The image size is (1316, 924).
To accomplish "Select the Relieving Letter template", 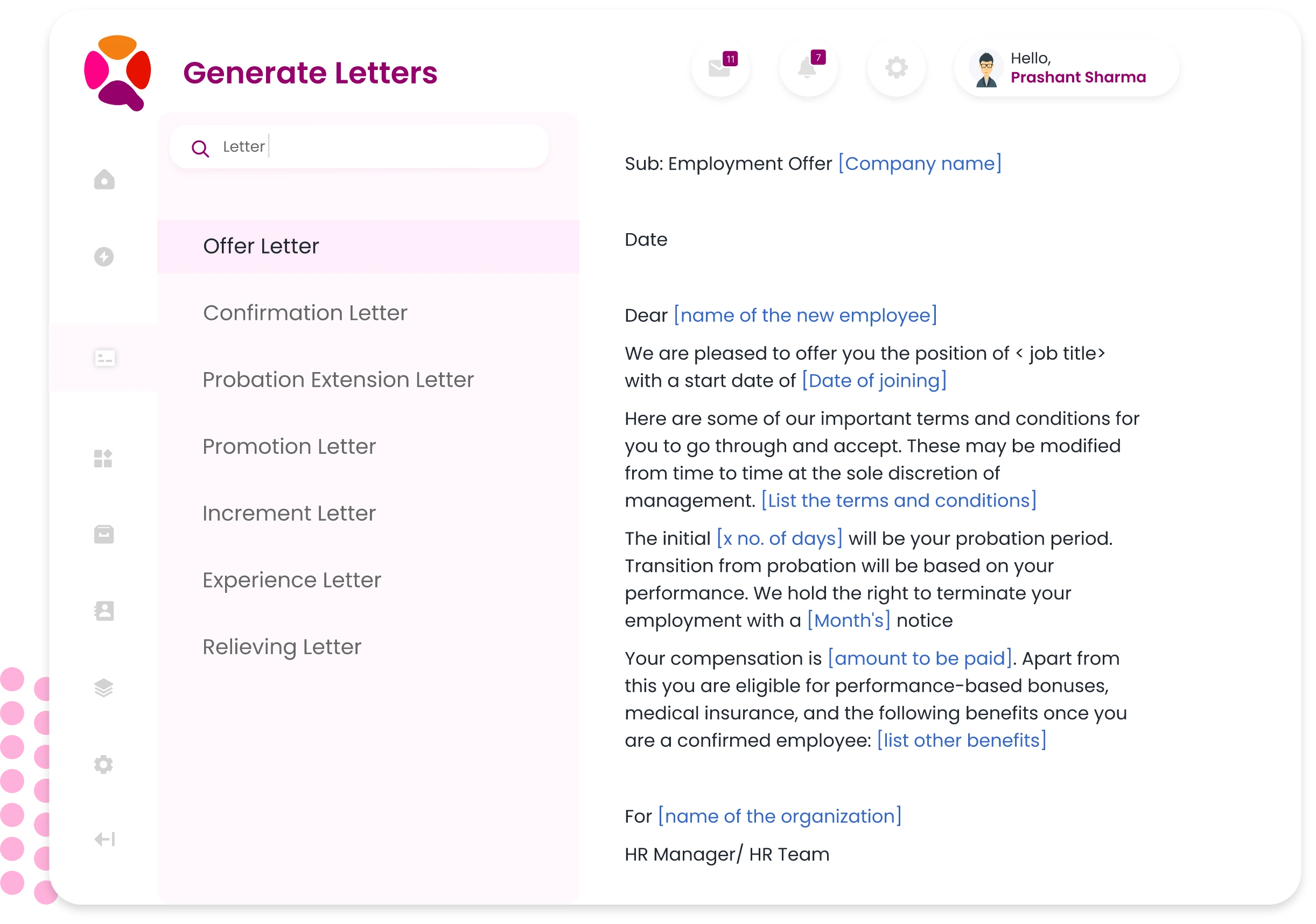I will (x=282, y=647).
